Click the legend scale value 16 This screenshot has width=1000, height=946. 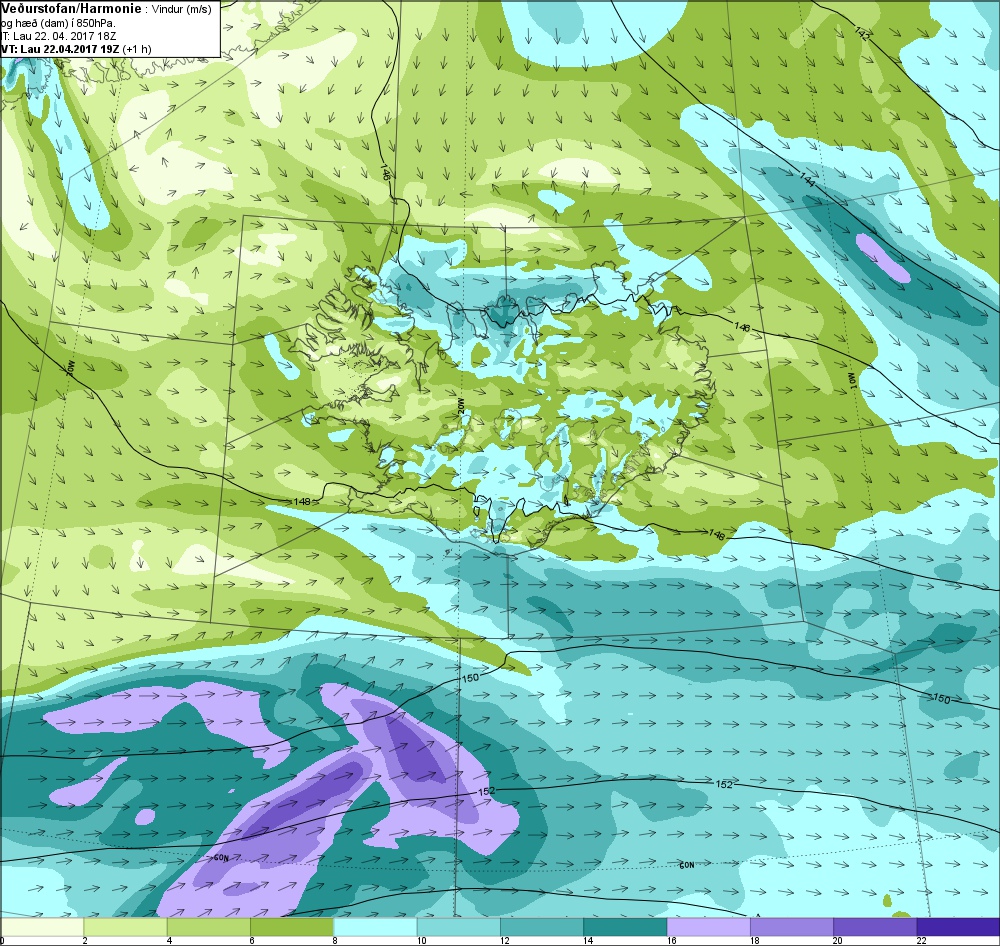671,940
